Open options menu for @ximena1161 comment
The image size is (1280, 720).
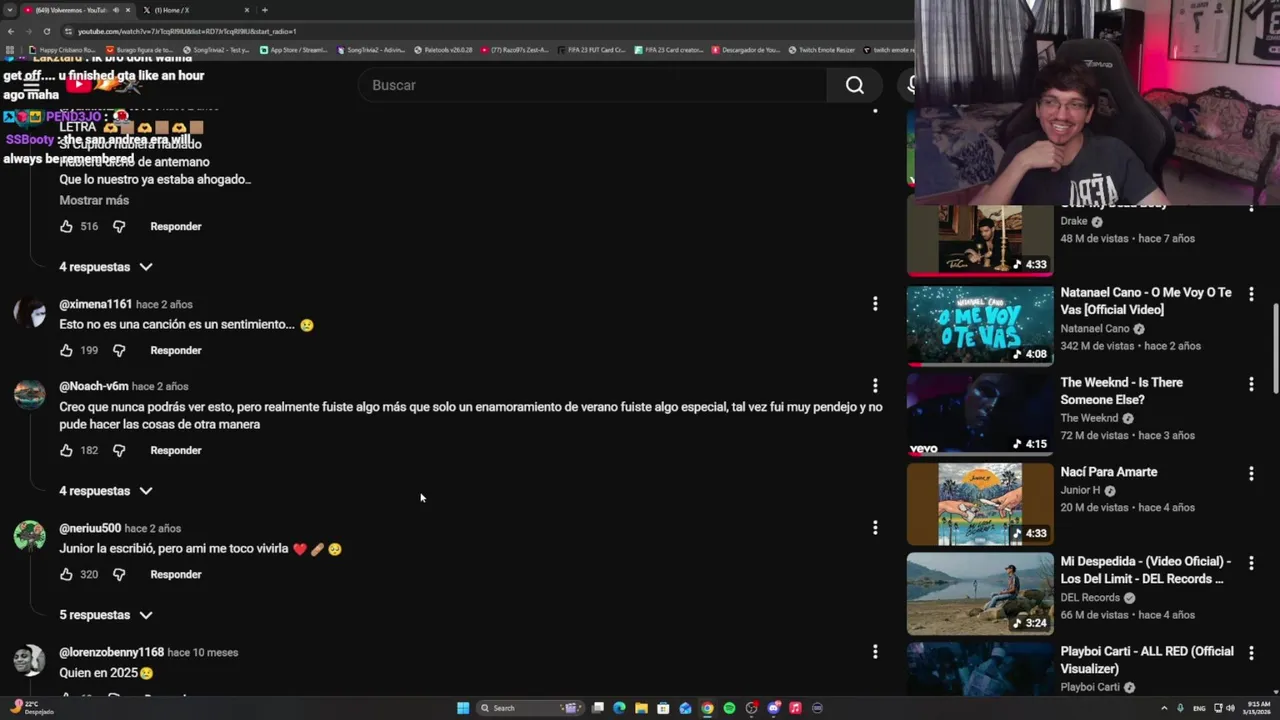[x=875, y=303]
